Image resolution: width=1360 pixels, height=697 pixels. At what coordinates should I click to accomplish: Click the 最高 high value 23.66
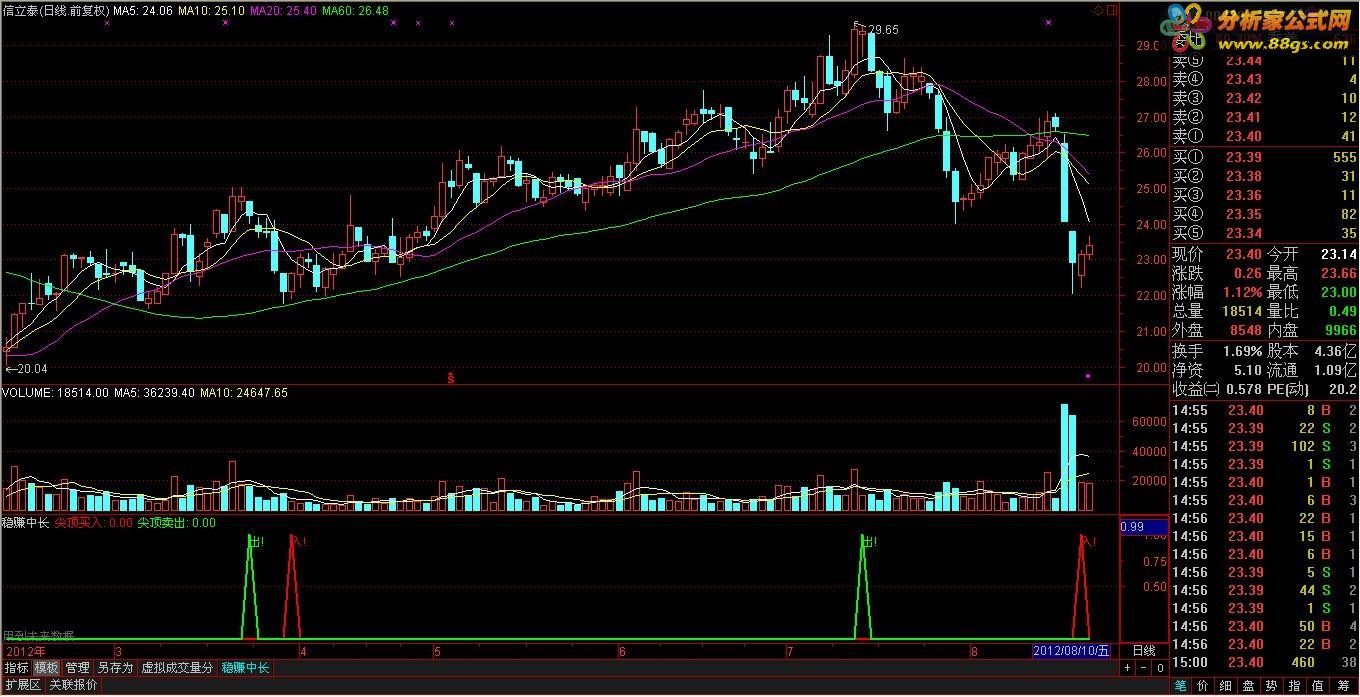pyautogui.click(x=1339, y=273)
